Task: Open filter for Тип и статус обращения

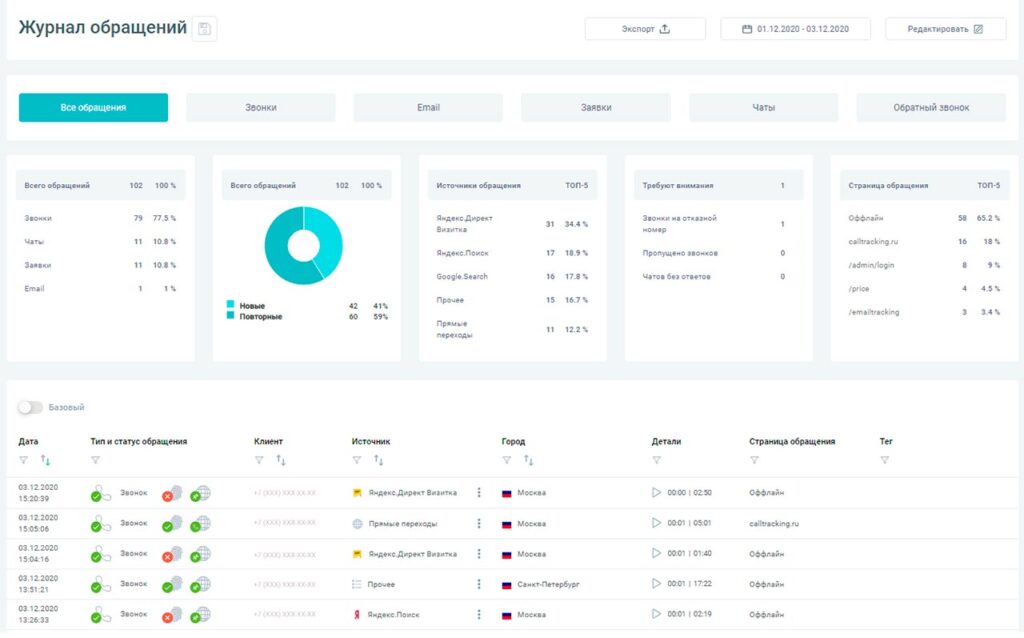Action: click(96, 460)
